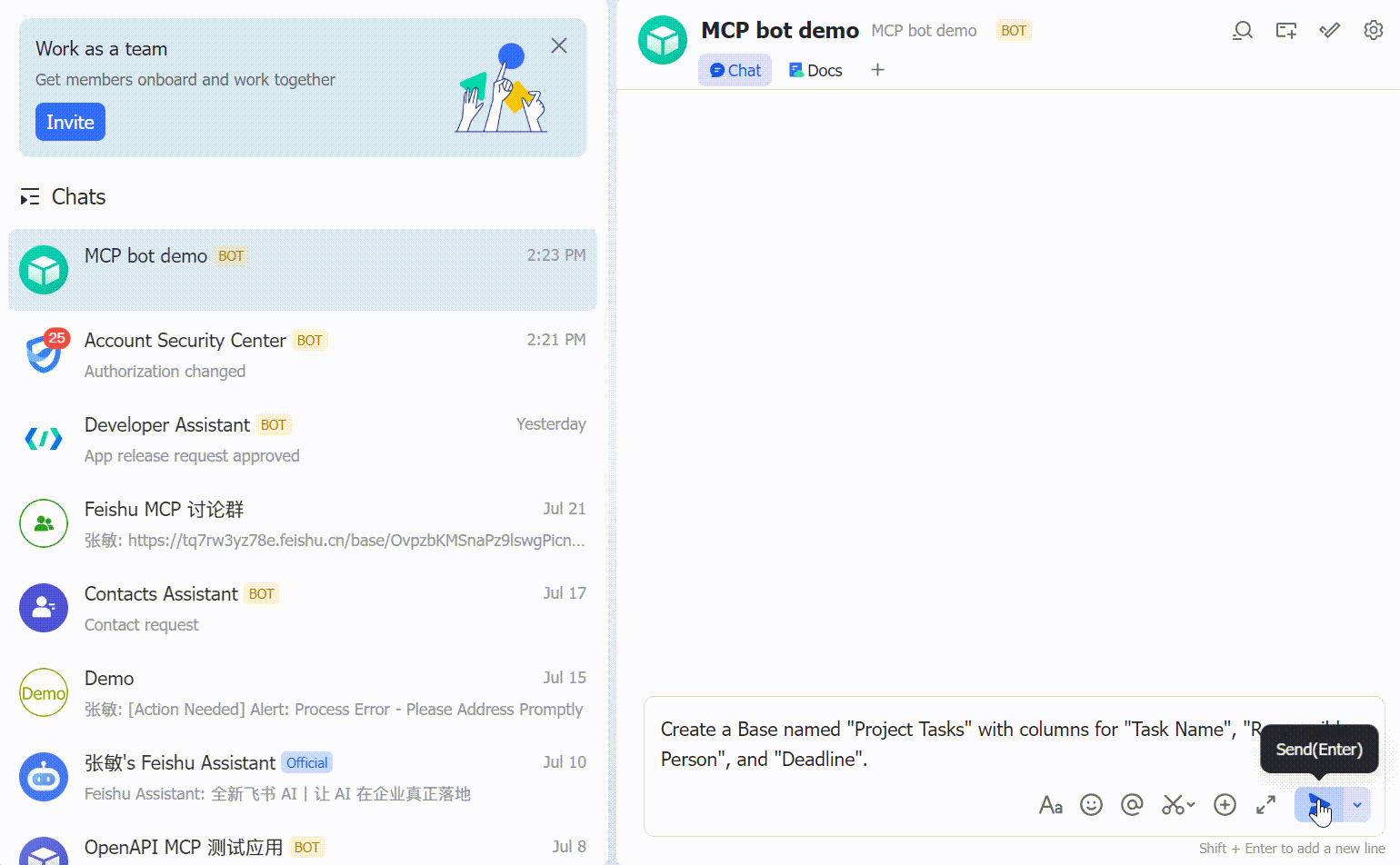Click the MCP bot demo header avatar

click(663, 41)
